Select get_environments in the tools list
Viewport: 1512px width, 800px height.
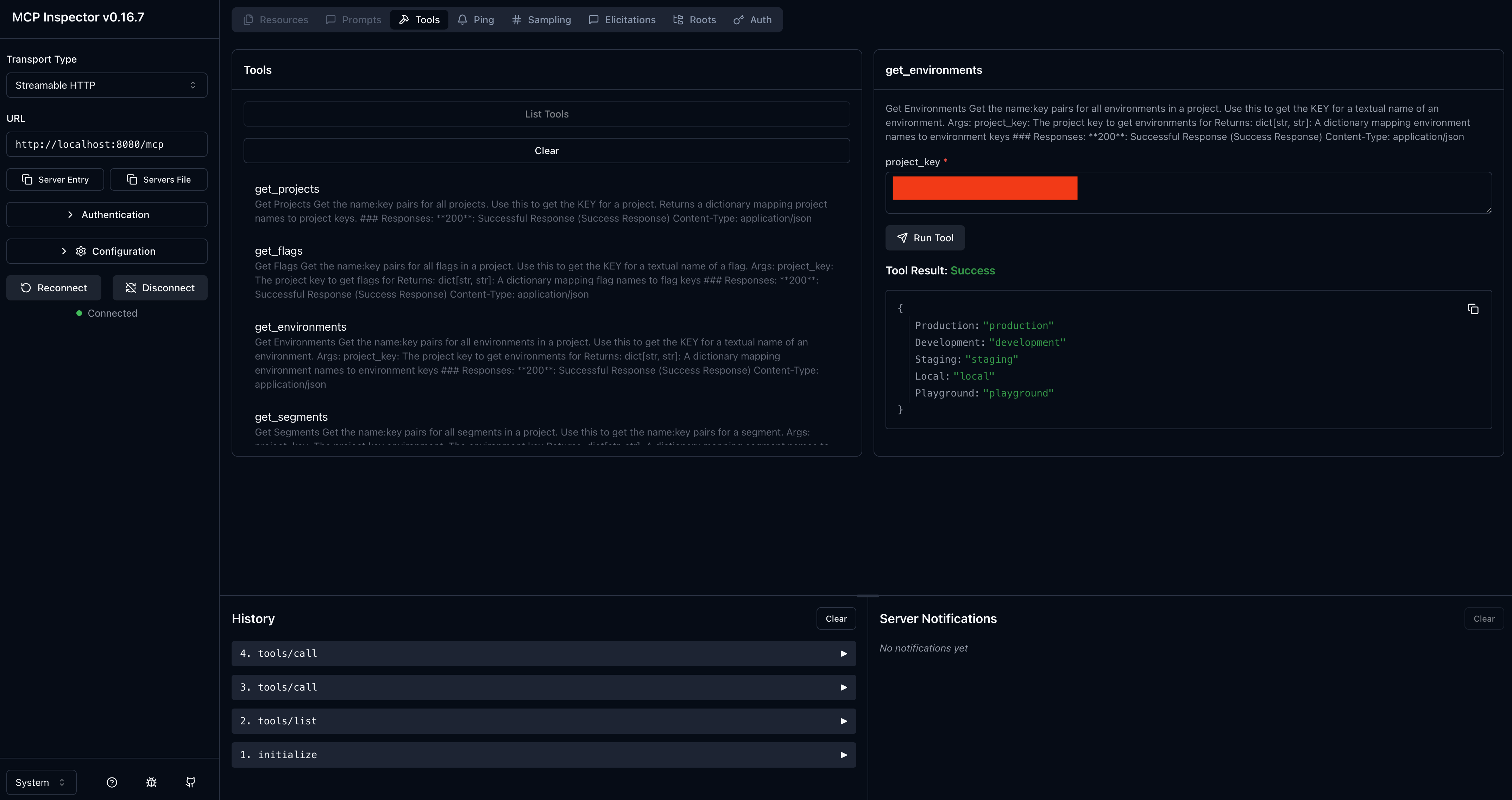click(547, 355)
